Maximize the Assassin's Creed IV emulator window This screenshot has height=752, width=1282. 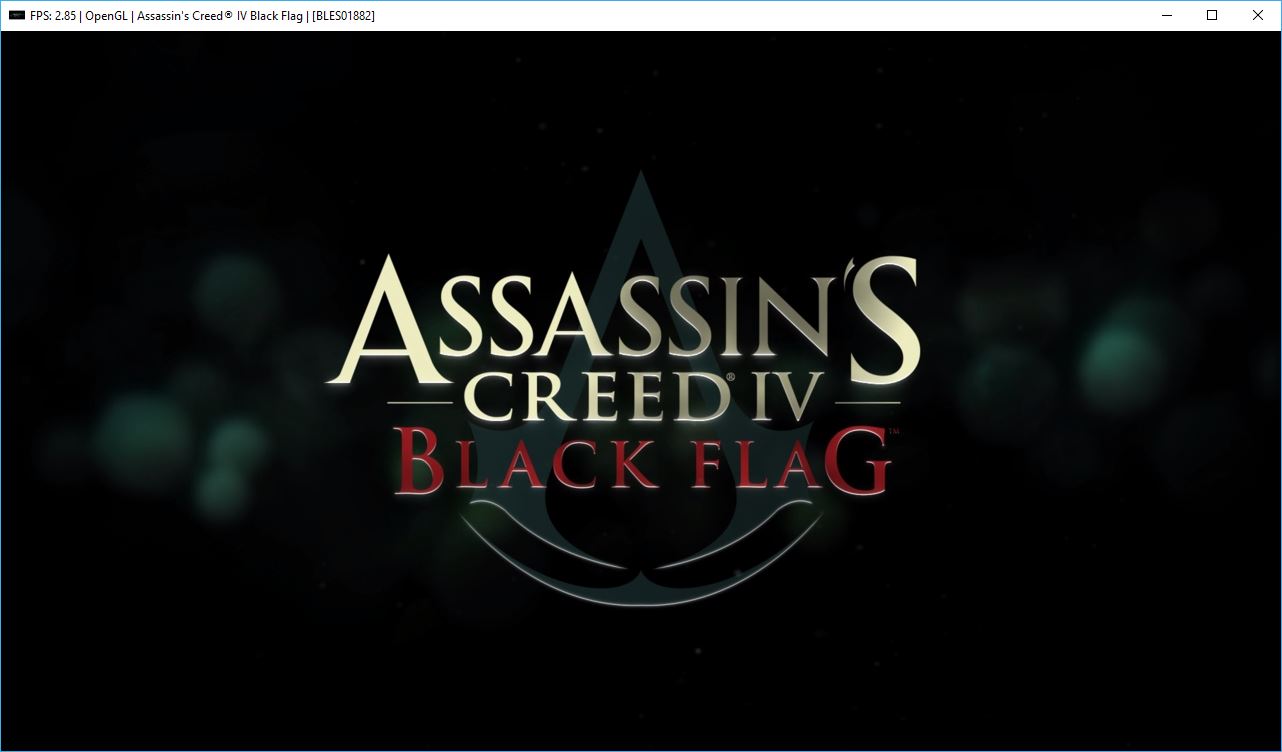(1212, 16)
